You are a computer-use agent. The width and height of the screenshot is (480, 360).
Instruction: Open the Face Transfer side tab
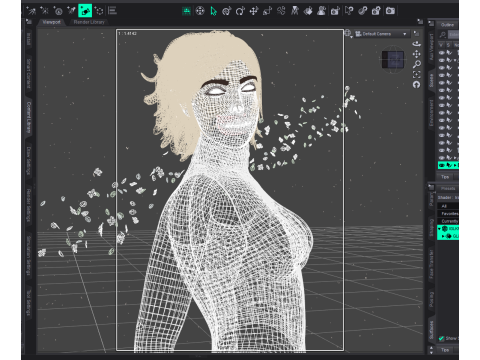pyautogui.click(x=431, y=264)
